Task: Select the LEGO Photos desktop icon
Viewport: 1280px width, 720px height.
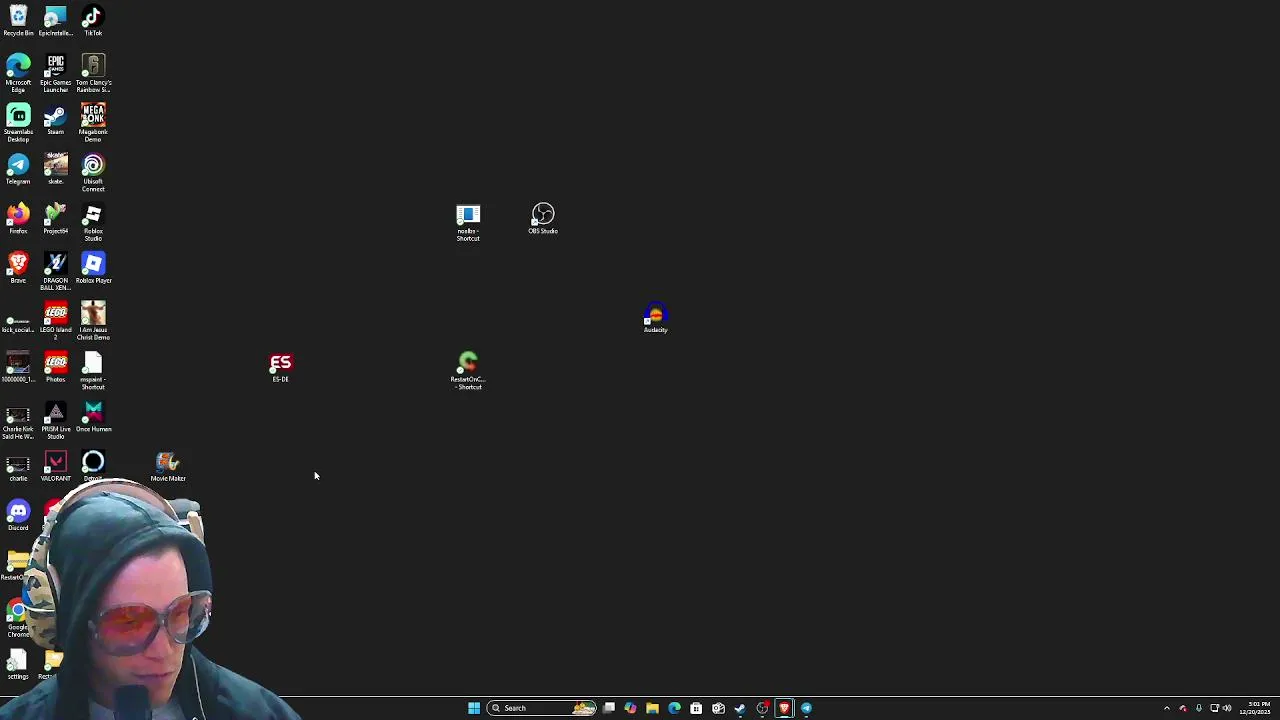Action: point(55,367)
